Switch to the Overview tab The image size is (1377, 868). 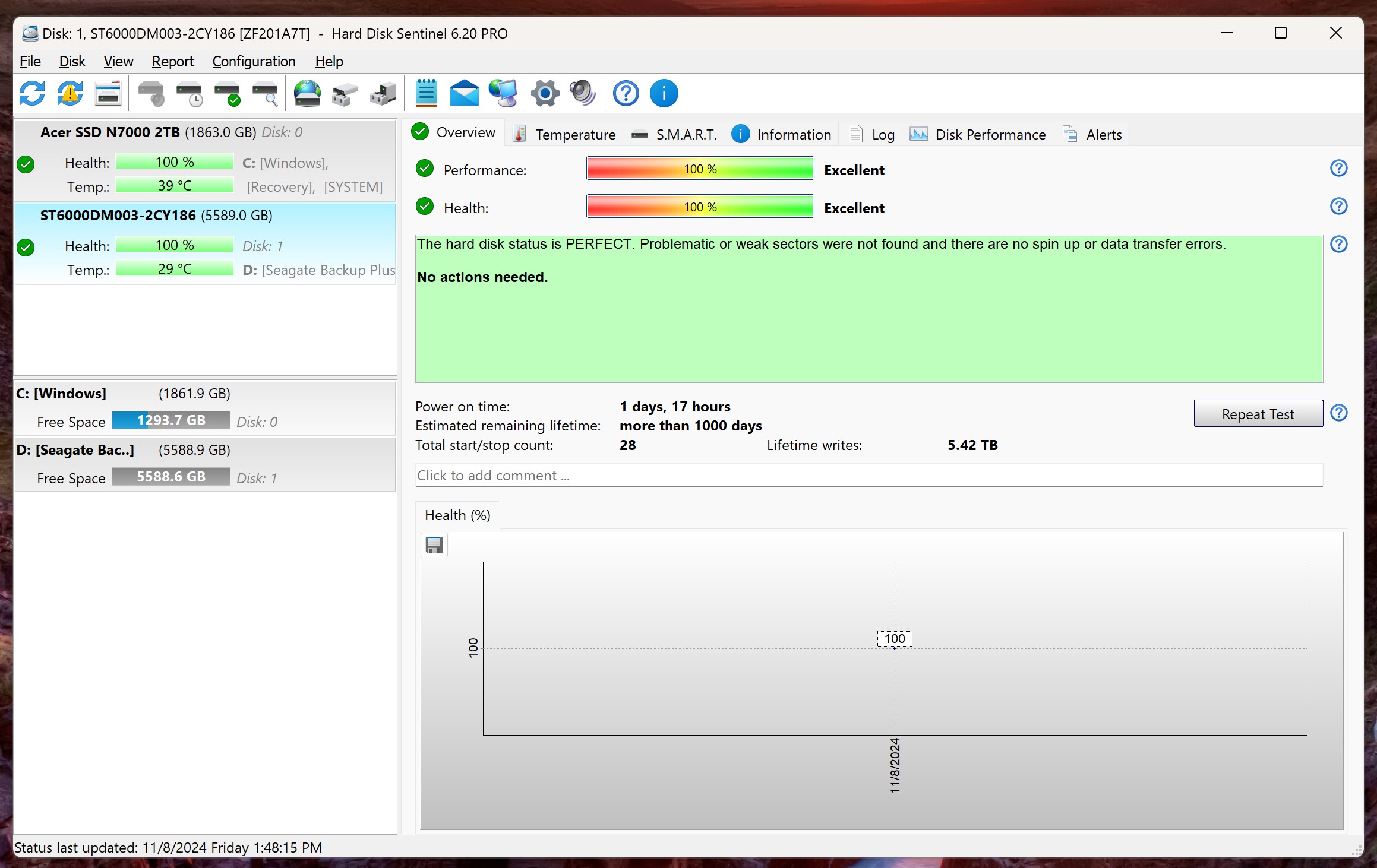(x=454, y=132)
